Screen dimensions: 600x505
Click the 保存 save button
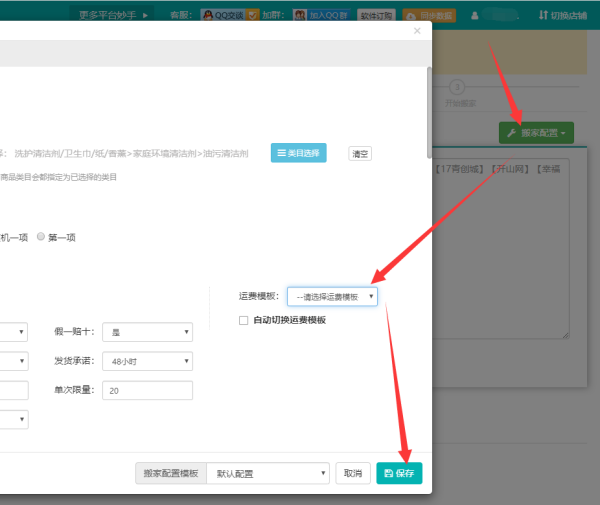point(399,474)
